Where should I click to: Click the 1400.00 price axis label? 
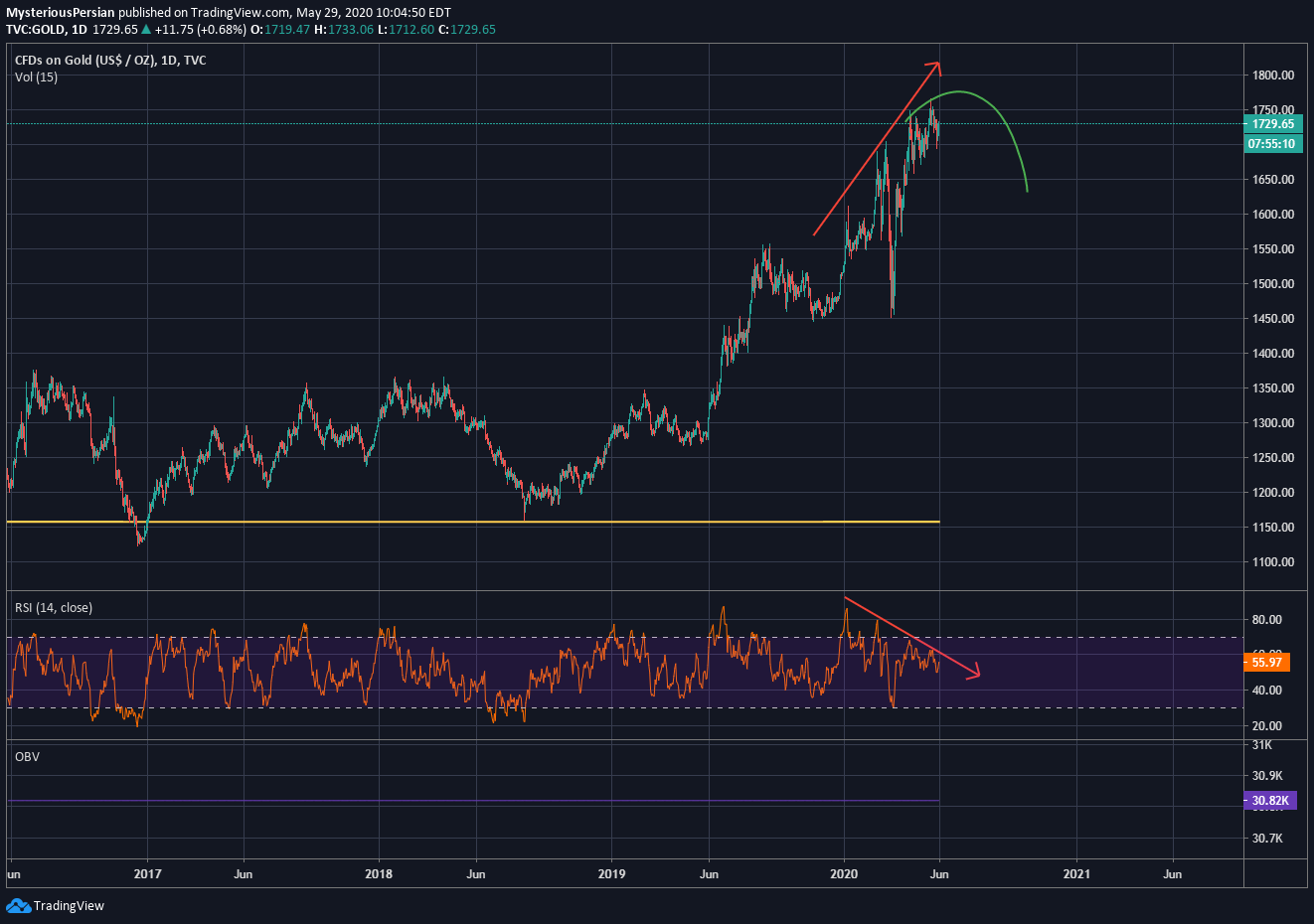point(1273,354)
